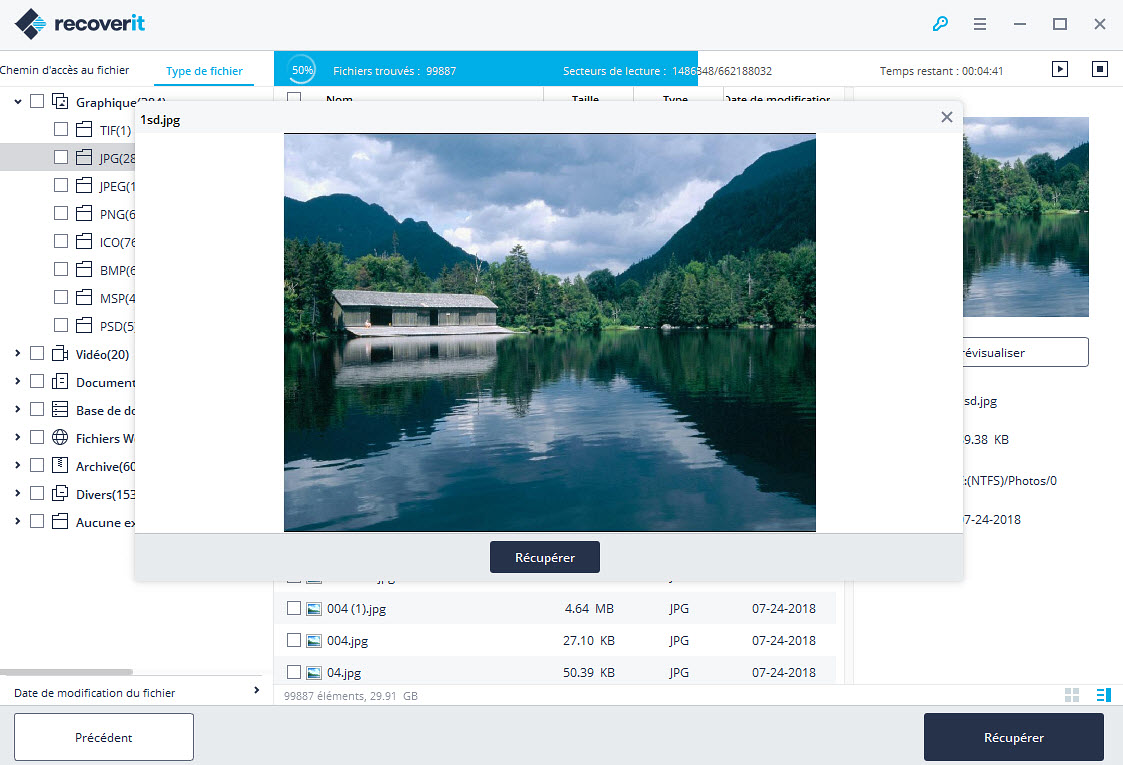Image resolution: width=1123 pixels, height=765 pixels.
Task: Click the horizontal scrollbar under the tree
Action: (x=67, y=672)
